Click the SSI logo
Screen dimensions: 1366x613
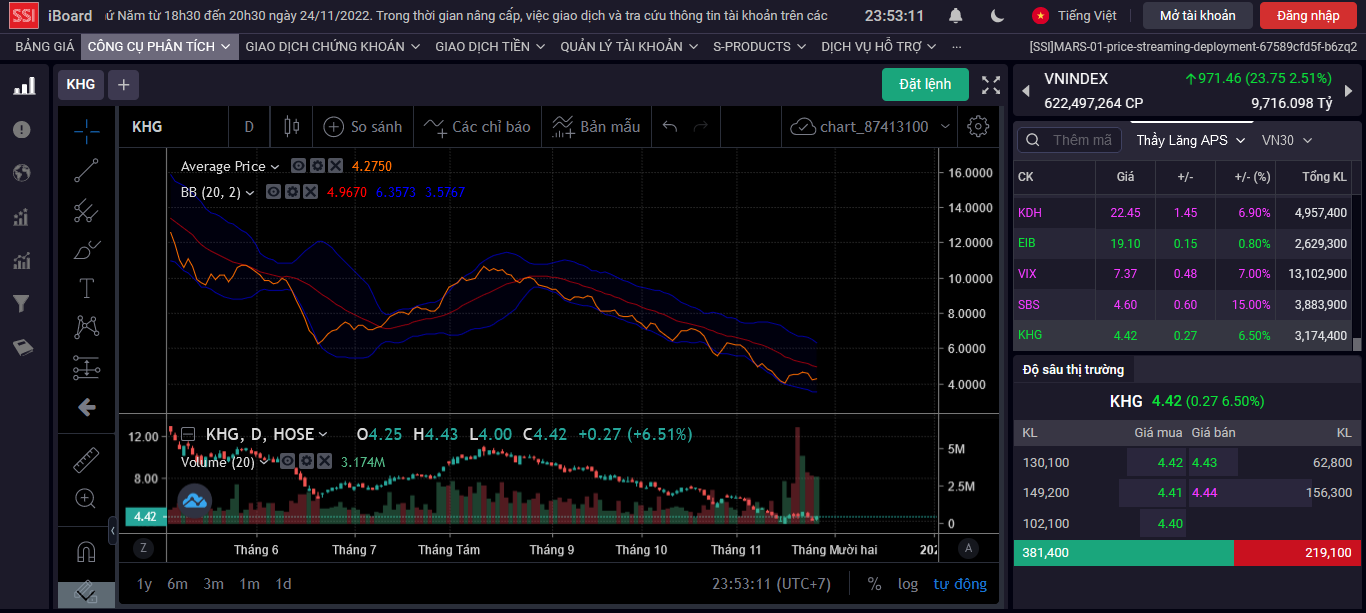(x=24, y=16)
